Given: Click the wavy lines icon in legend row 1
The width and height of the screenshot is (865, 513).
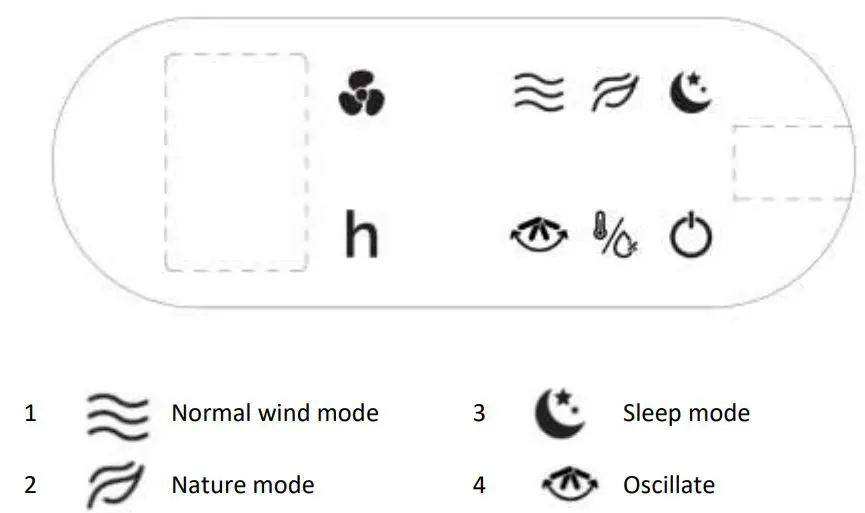Looking at the screenshot, I should [117, 413].
